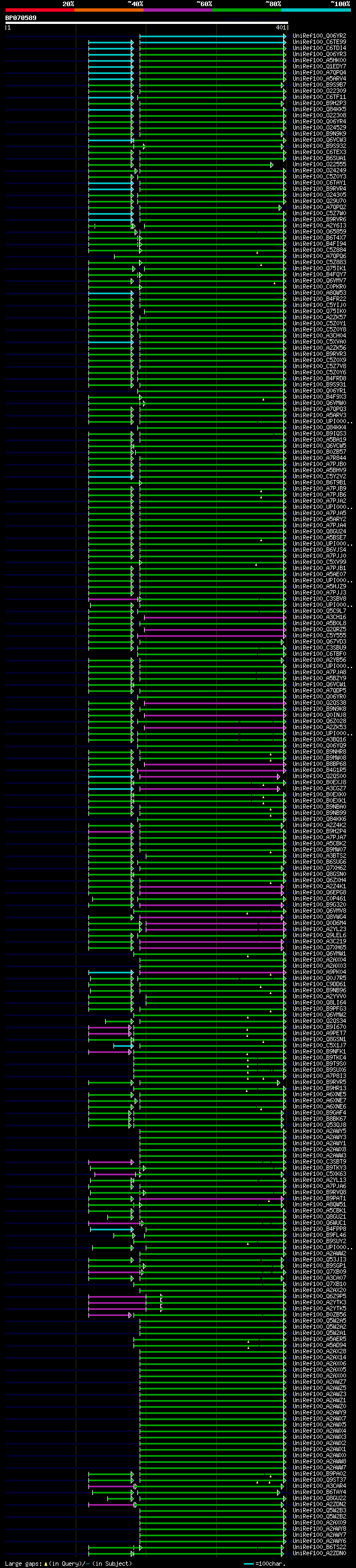Click the UniRef100_C5XVA0 label
The width and height of the screenshot is (356, 1568).
click(x=319, y=342)
